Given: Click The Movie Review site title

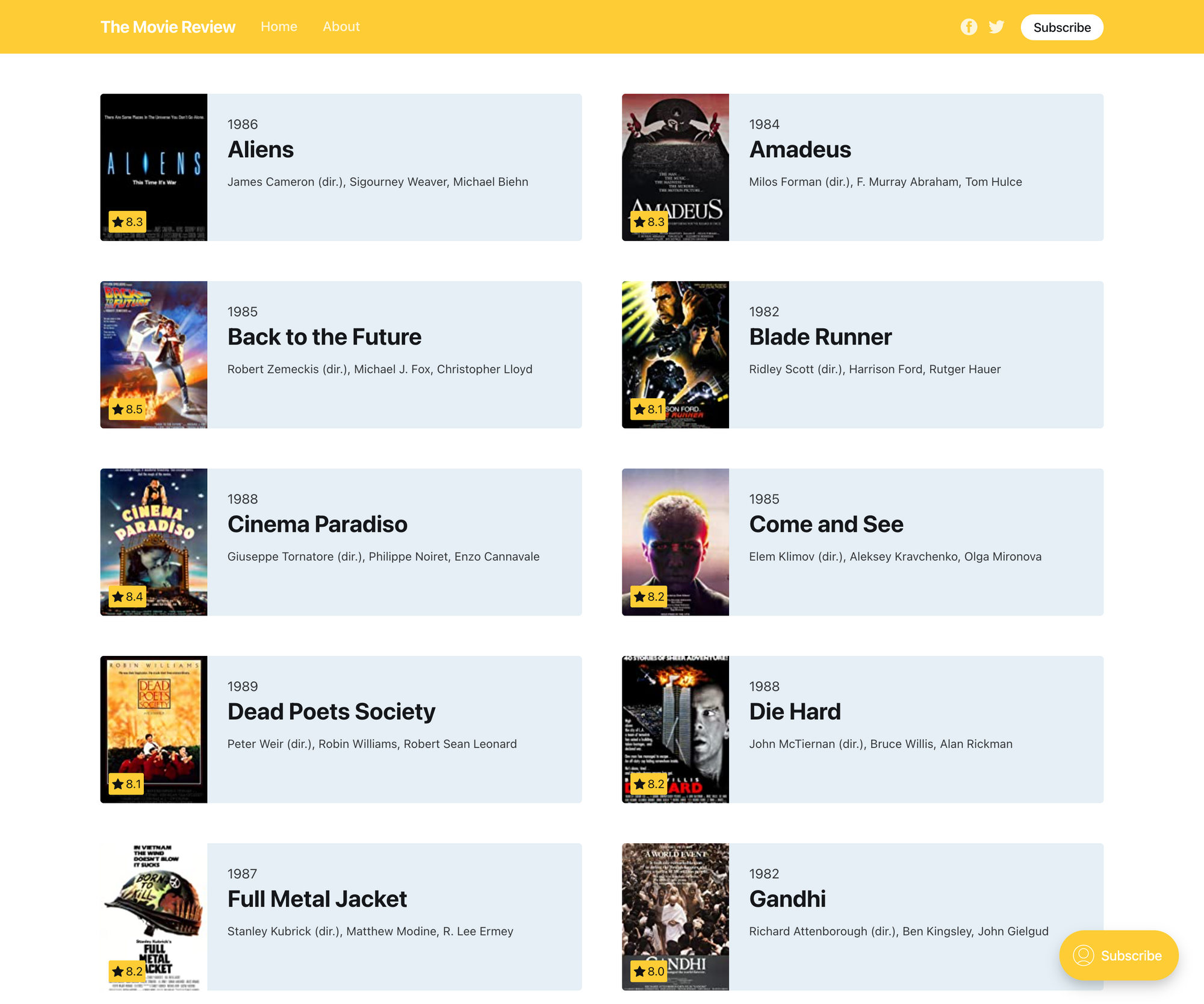Looking at the screenshot, I should click(x=167, y=27).
